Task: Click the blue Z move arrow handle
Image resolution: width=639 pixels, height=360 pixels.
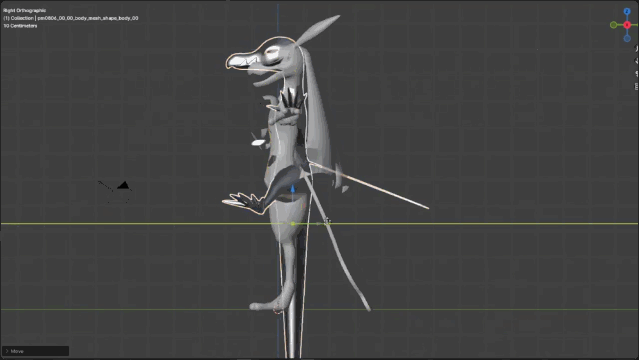Action: coord(293,189)
